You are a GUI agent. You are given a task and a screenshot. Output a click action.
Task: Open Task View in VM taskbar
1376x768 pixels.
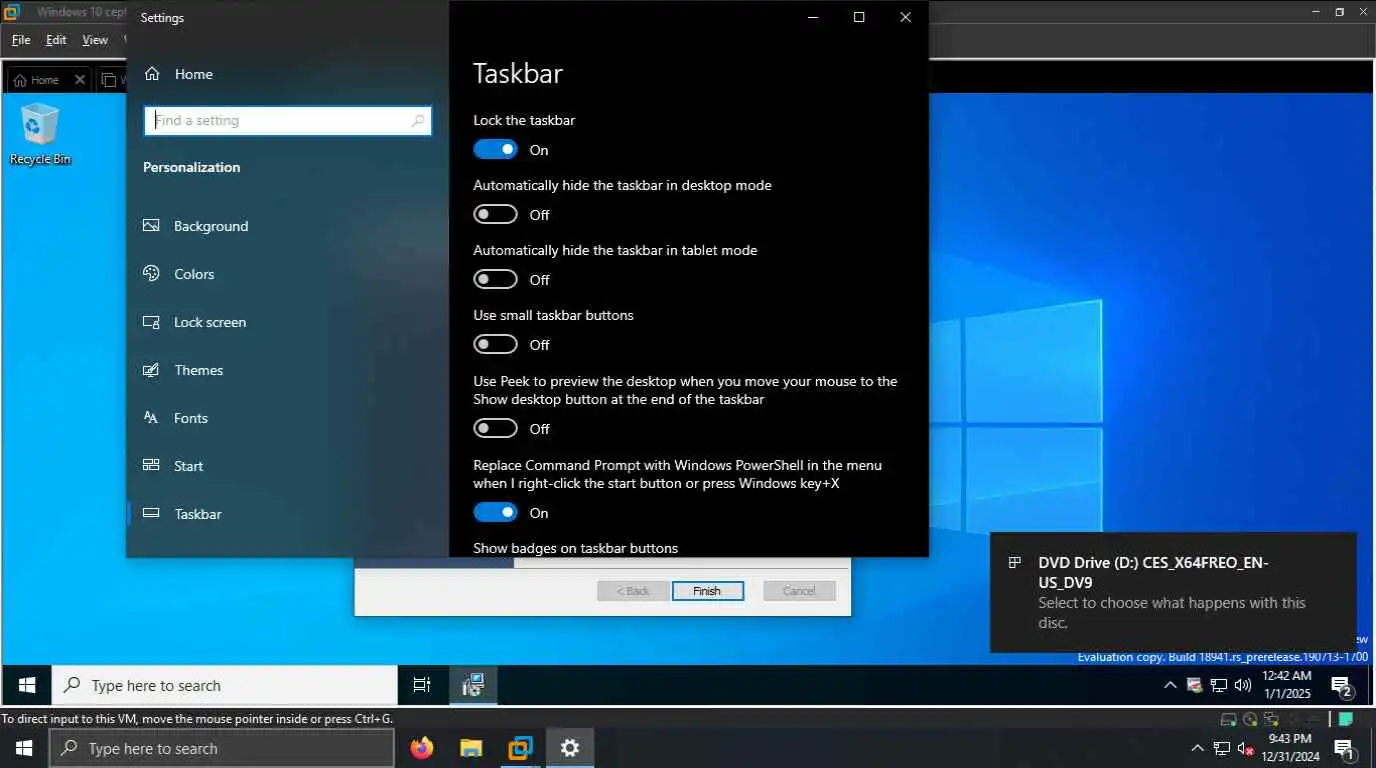tap(422, 685)
